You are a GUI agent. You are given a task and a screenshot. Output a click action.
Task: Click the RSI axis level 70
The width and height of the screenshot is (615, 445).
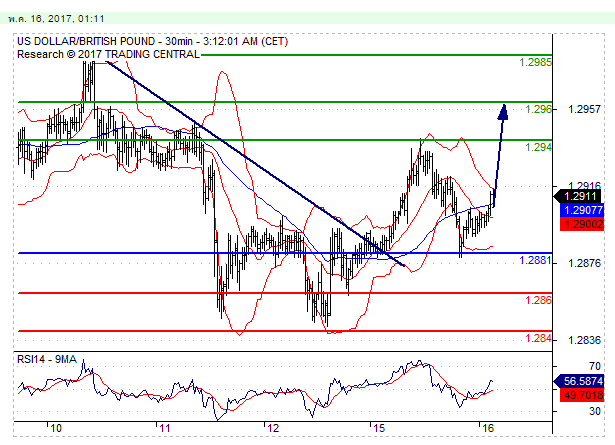pyautogui.click(x=595, y=366)
